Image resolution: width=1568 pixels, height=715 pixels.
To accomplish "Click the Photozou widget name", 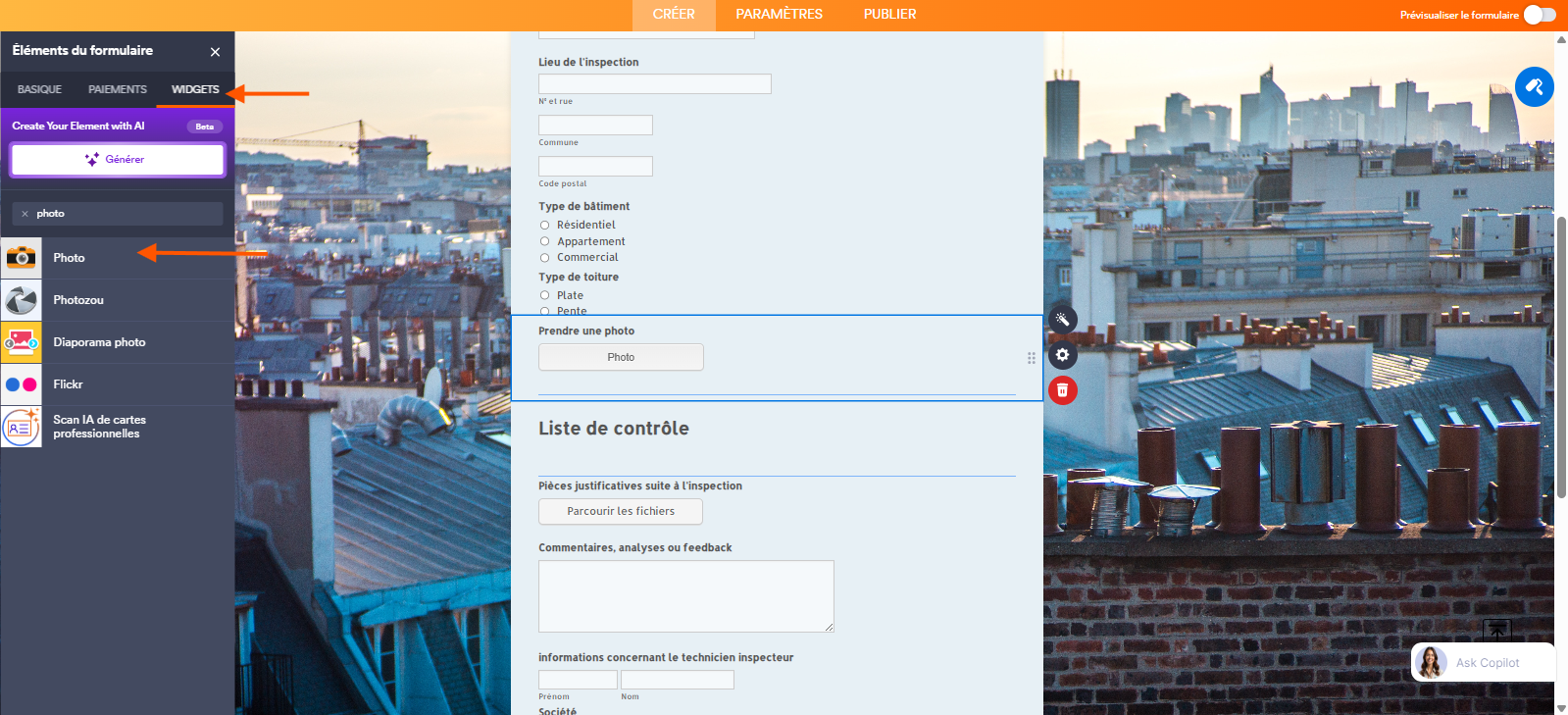I will [x=78, y=300].
